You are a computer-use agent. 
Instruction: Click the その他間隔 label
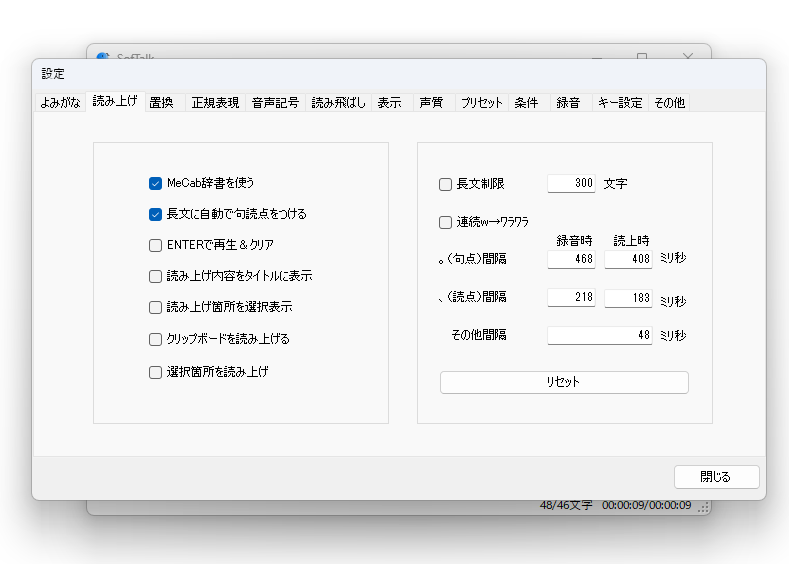(479, 335)
